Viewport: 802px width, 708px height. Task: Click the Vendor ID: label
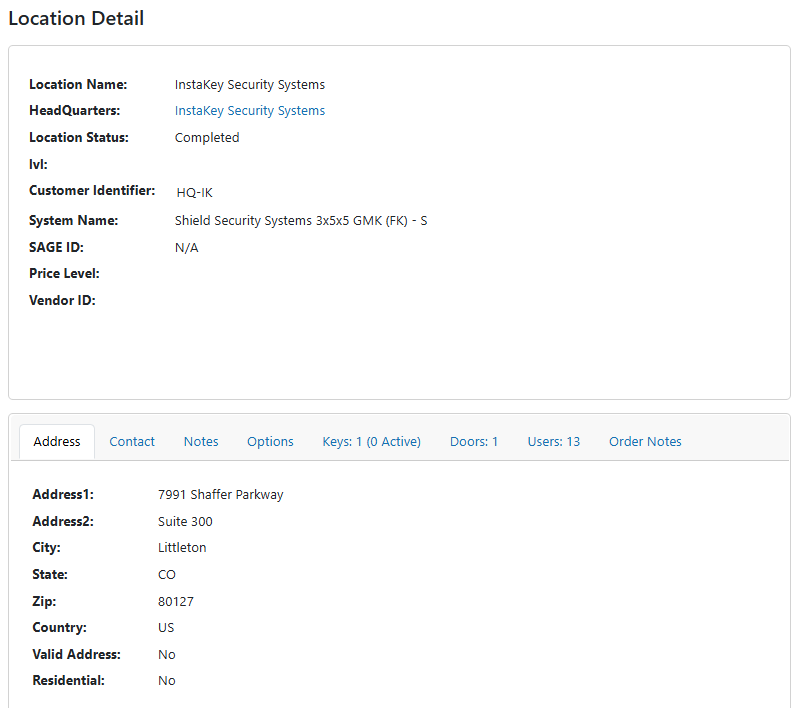tap(62, 300)
